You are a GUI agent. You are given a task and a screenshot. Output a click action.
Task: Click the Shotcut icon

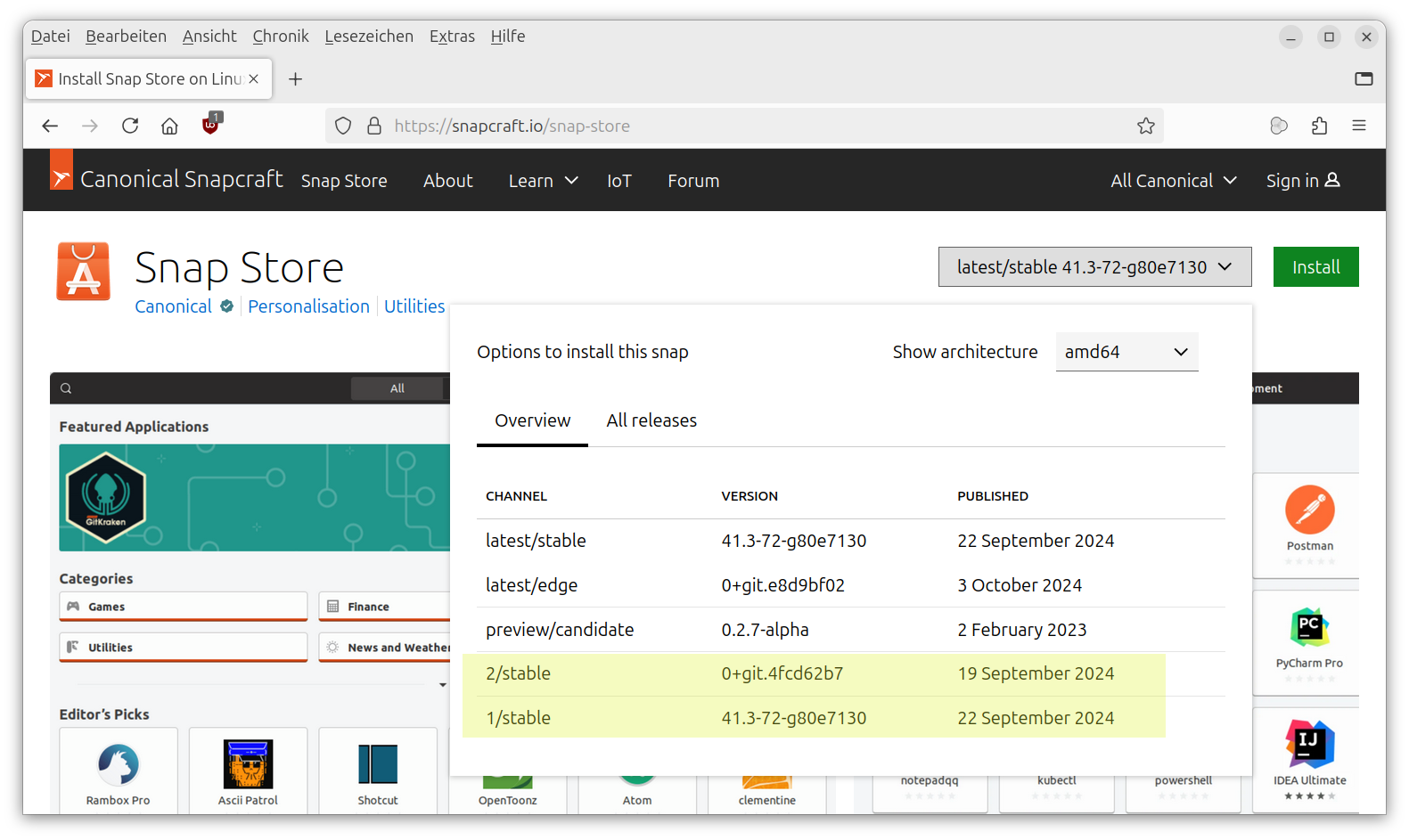(378, 764)
